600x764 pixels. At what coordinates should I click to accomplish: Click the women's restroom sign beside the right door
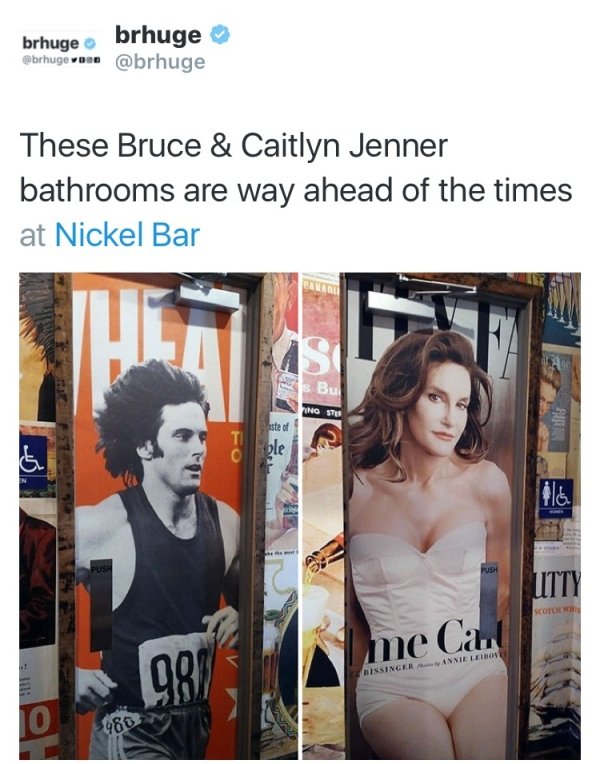coord(556,498)
